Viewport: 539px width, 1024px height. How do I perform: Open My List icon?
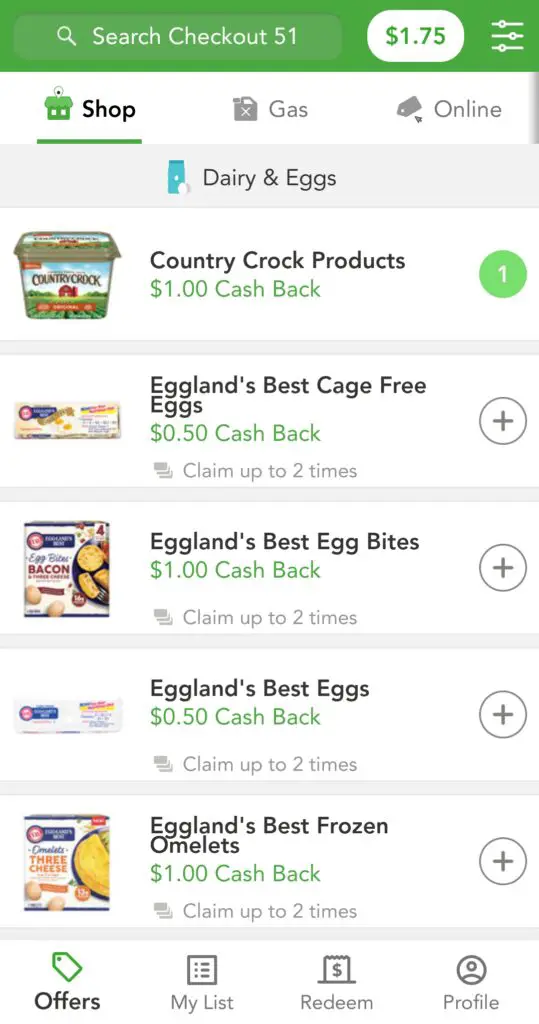pos(202,970)
